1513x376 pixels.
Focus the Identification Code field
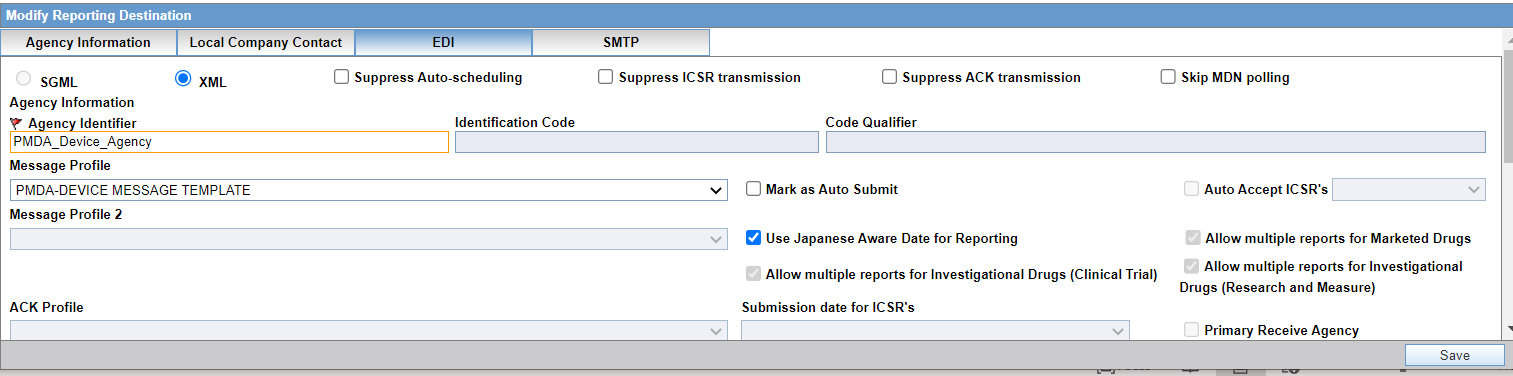(x=637, y=142)
